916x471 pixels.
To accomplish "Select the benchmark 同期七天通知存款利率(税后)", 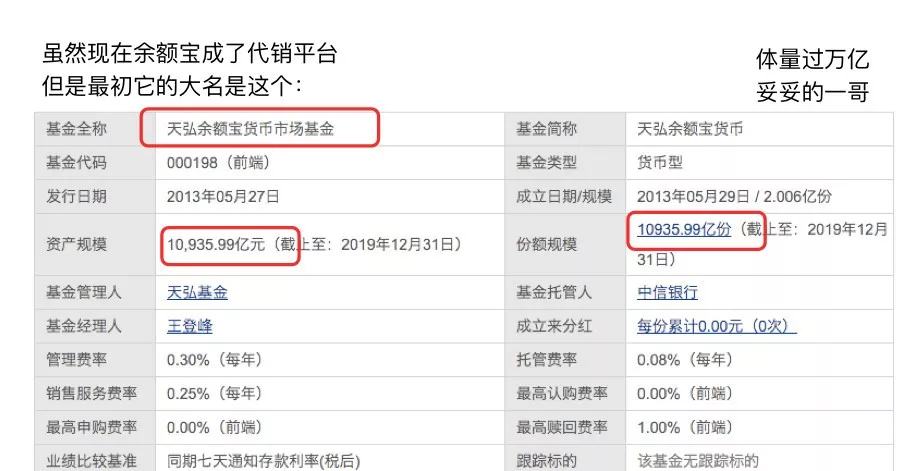I will pyautogui.click(x=263, y=460).
